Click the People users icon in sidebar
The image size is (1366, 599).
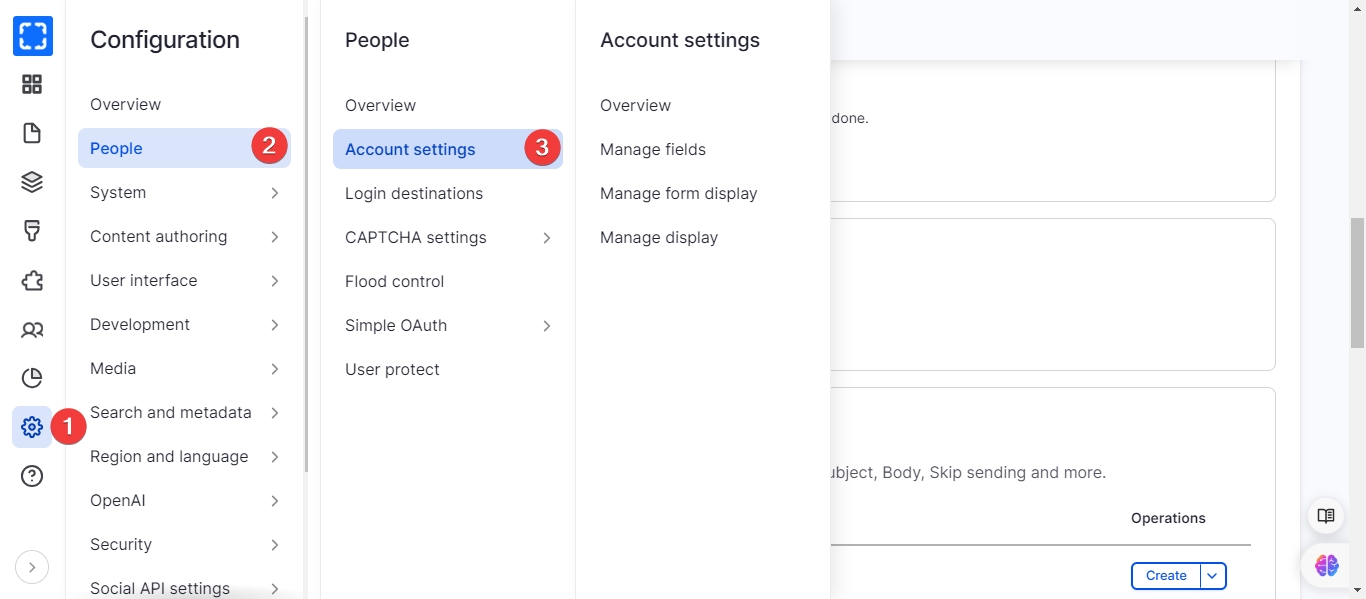(32, 329)
